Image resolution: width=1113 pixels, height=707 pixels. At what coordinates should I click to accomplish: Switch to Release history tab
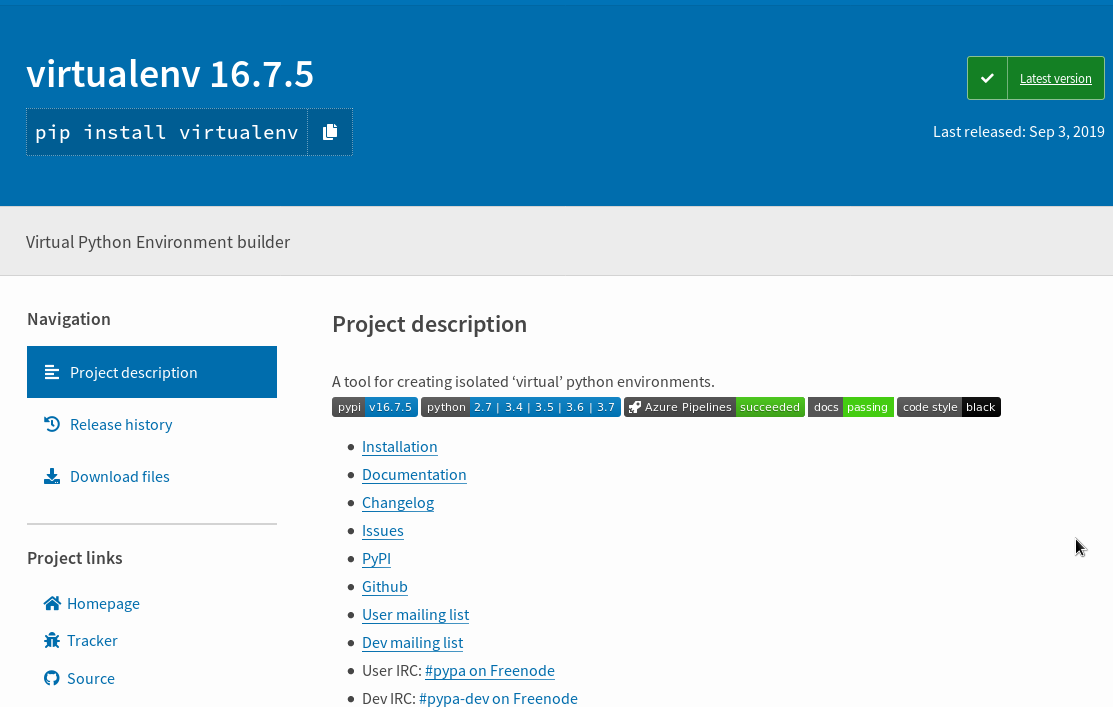point(121,424)
